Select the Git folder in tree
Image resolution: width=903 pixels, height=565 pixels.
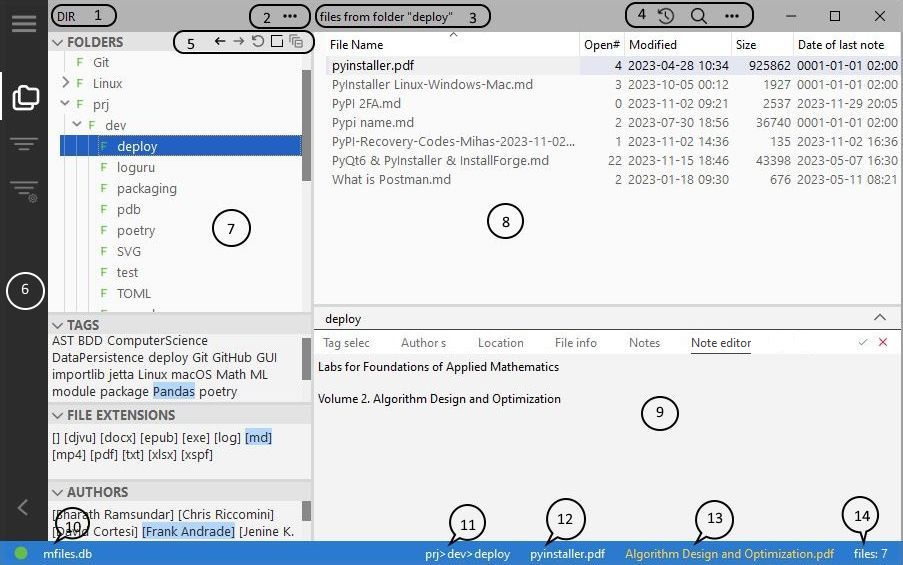click(101, 62)
